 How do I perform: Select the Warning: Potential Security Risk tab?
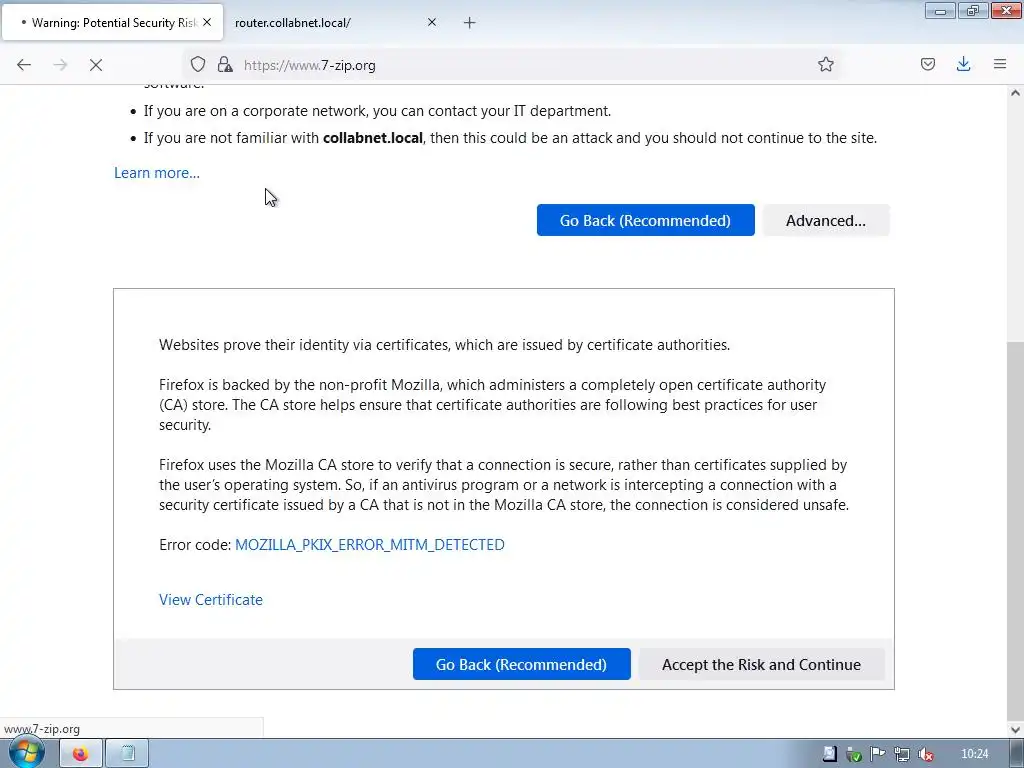pos(112,23)
